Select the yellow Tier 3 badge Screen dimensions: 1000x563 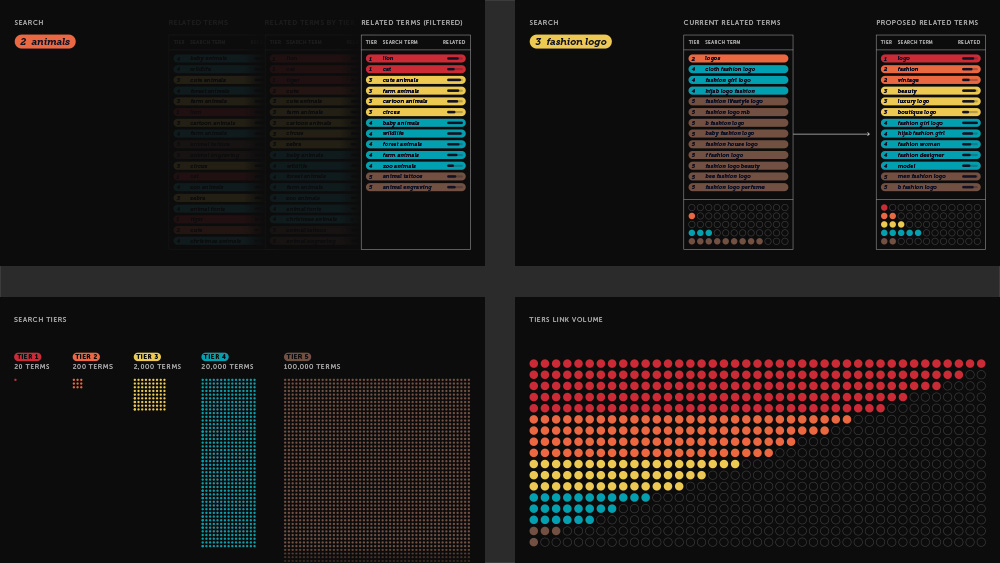[147, 357]
